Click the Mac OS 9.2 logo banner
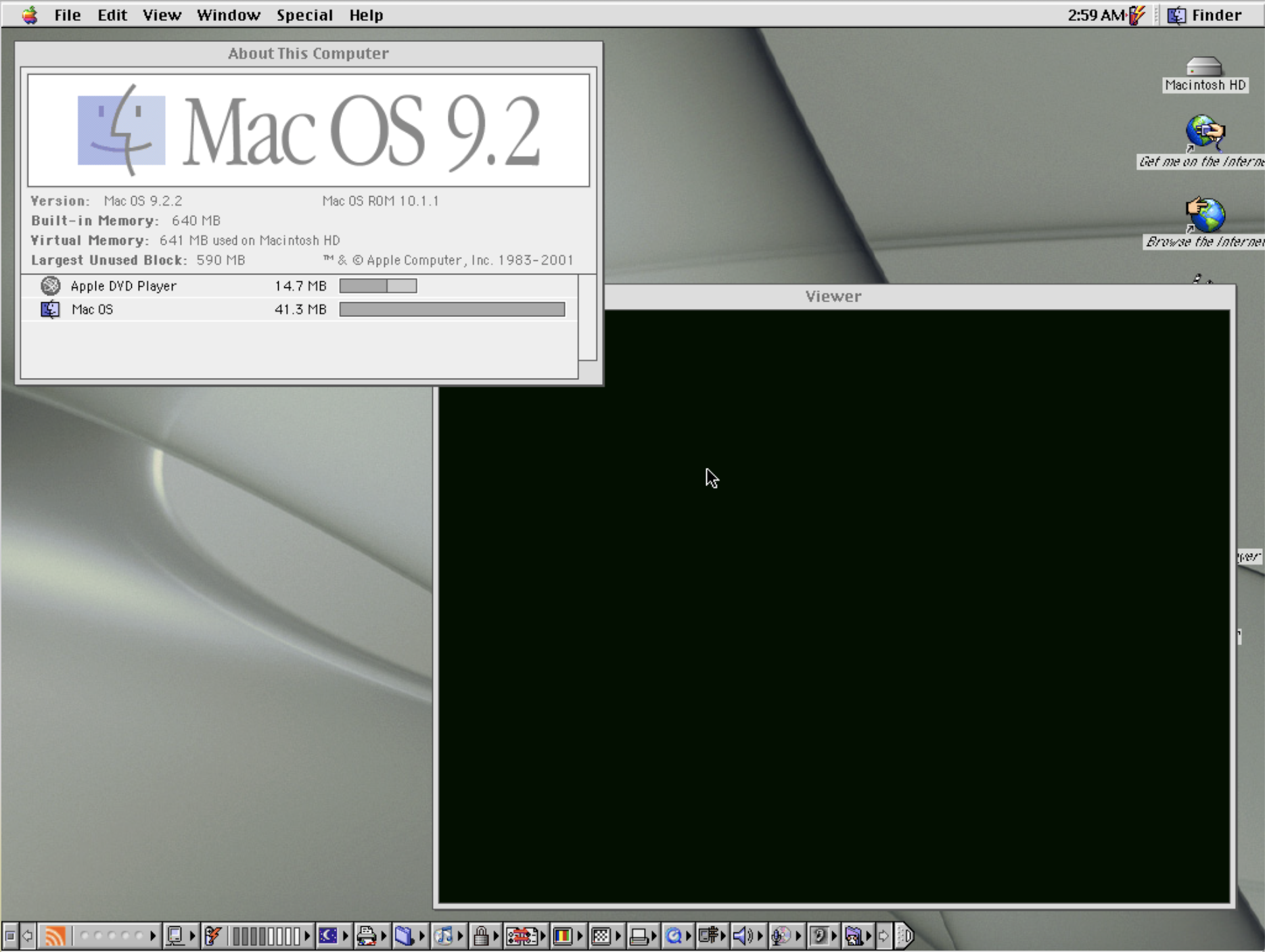 [x=308, y=130]
